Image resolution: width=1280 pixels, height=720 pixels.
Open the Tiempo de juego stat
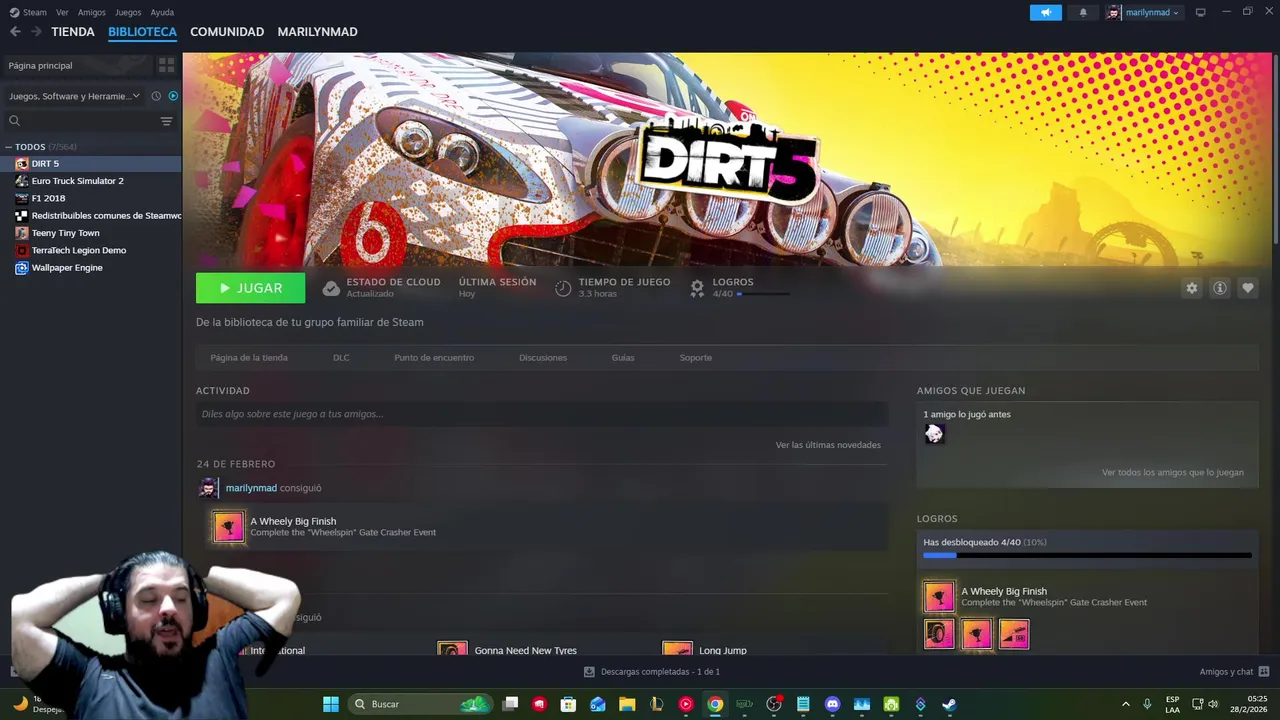pyautogui.click(x=612, y=287)
